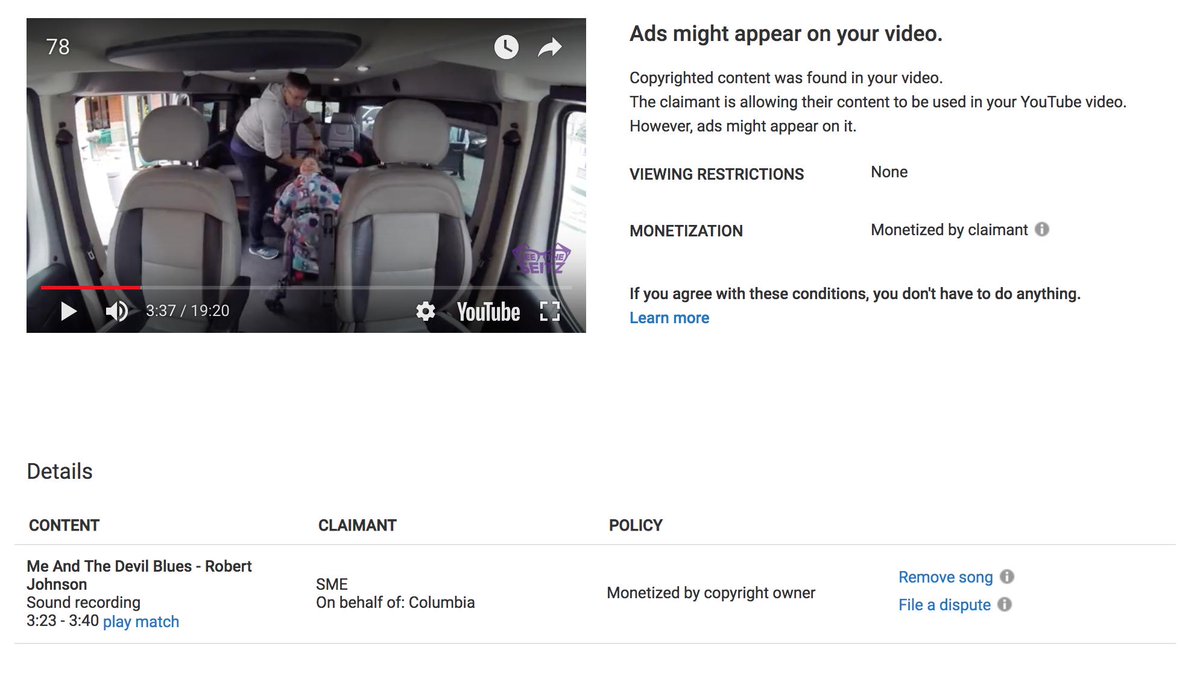Click the Watch Later clock icon
The width and height of the screenshot is (1200, 673).
click(x=506, y=47)
